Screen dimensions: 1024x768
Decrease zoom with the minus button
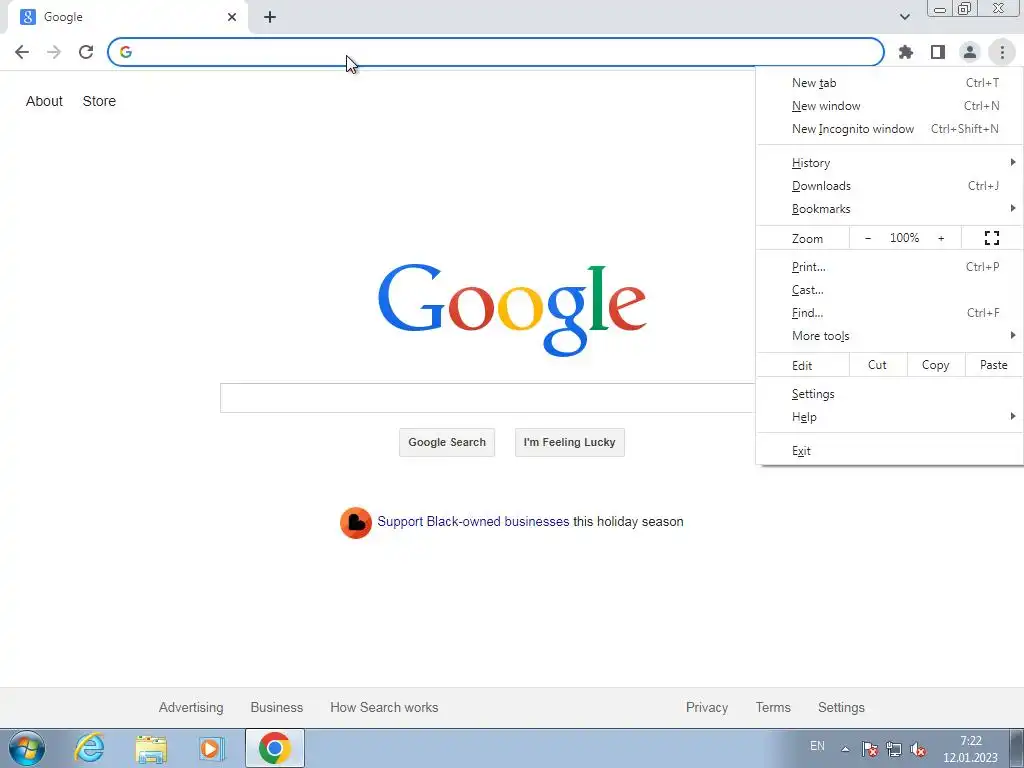(868, 238)
